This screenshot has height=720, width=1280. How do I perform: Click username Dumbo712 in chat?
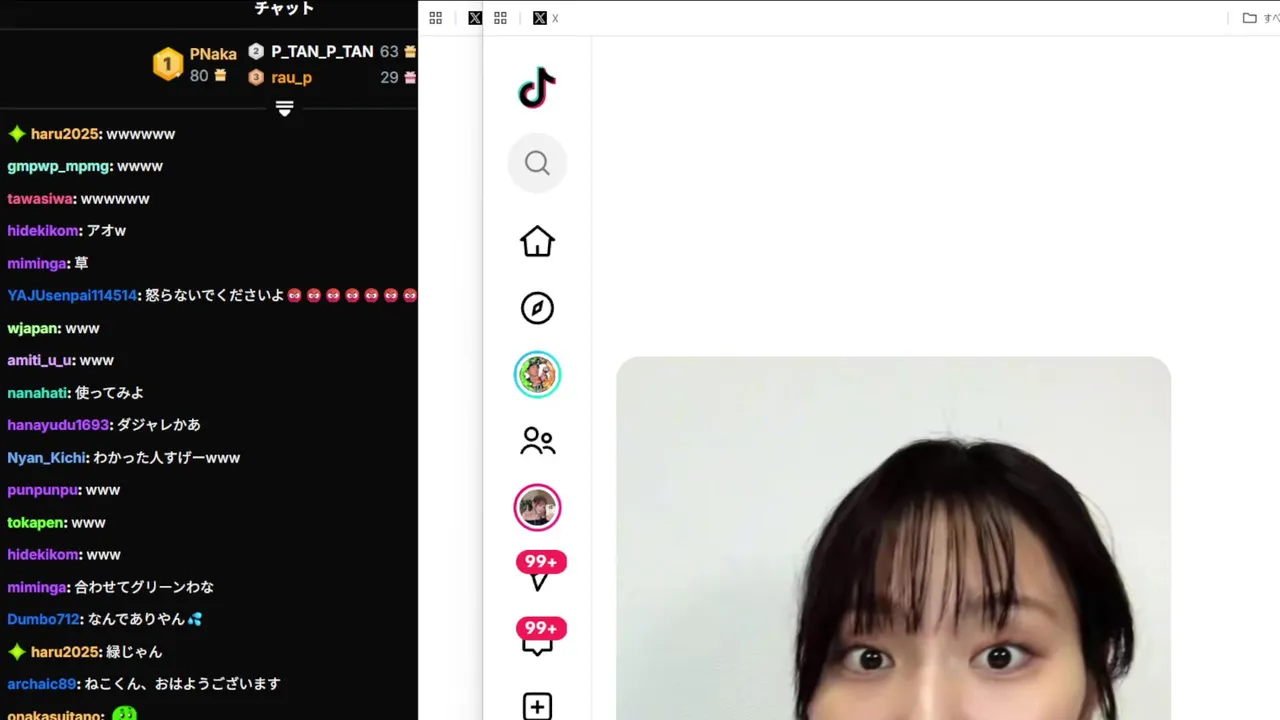click(44, 619)
